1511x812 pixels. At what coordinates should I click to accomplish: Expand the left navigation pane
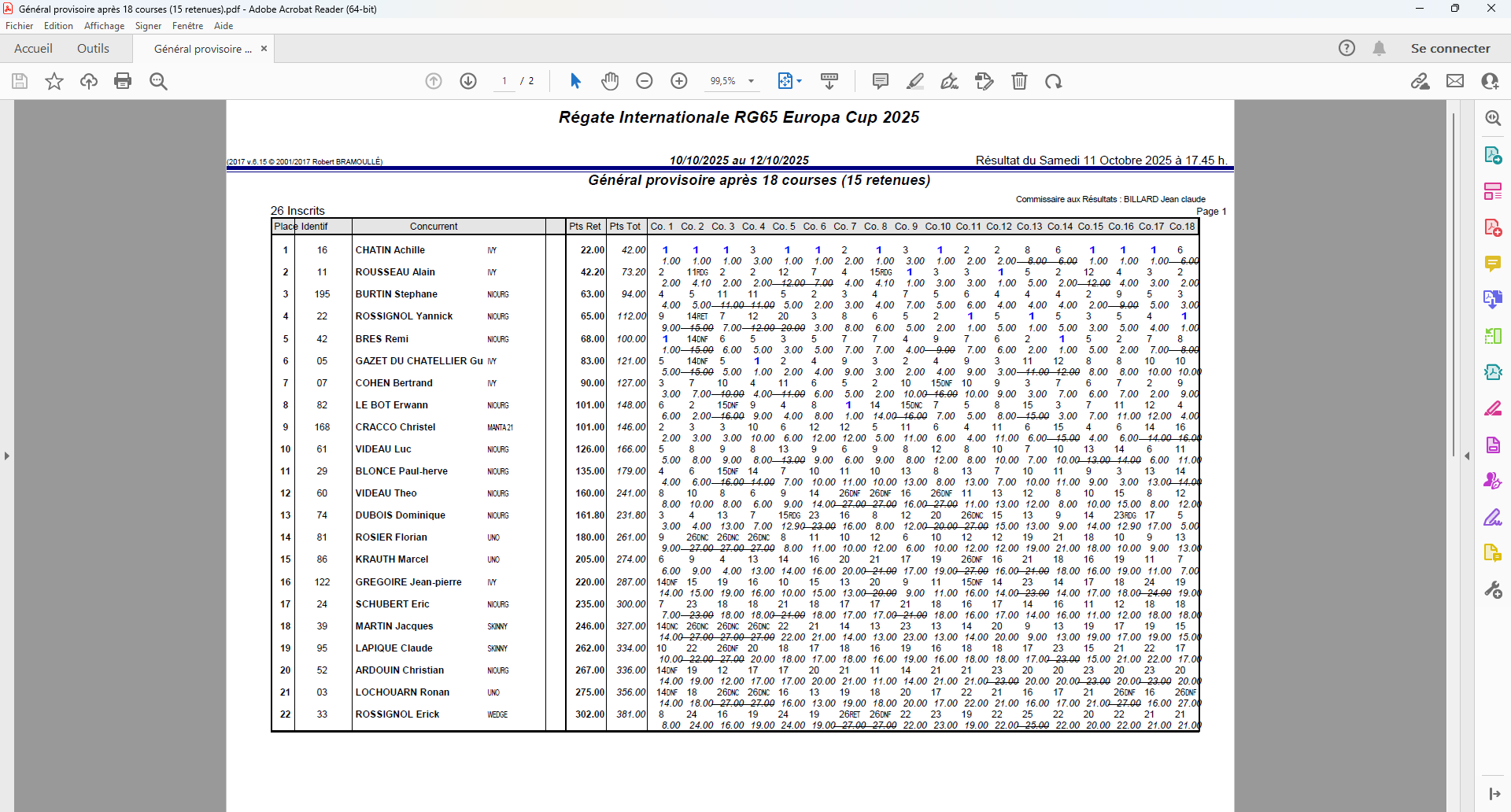[7, 456]
